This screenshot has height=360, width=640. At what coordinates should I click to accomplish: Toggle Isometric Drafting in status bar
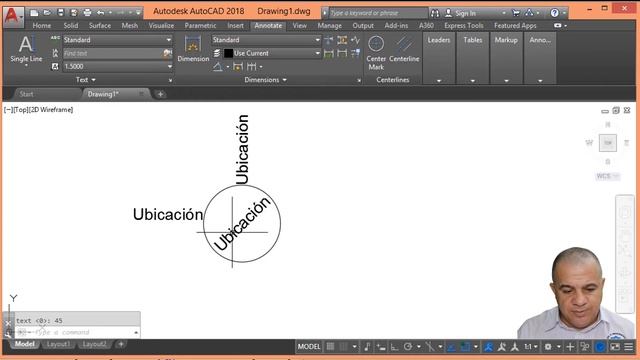pyautogui.click(x=429, y=347)
